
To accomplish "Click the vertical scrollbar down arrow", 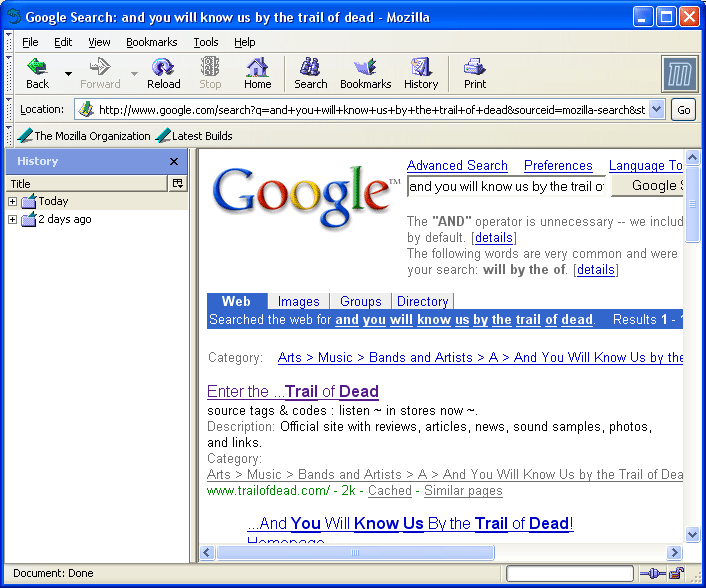I will click(x=692, y=534).
